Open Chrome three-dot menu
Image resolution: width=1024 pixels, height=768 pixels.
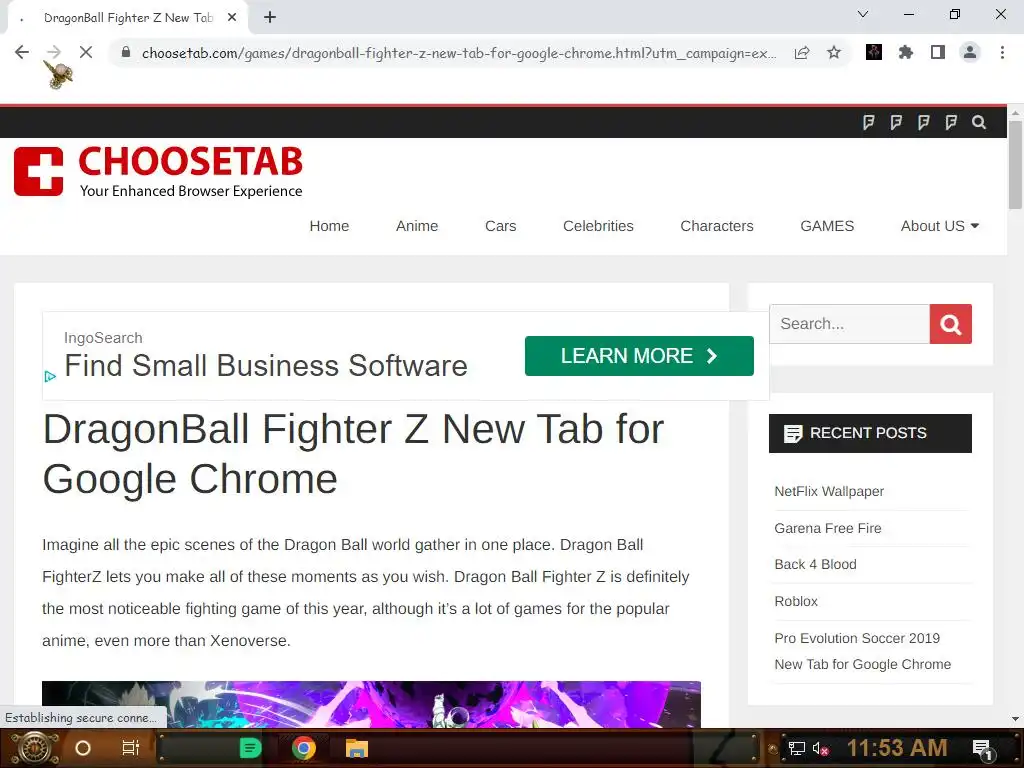[1002, 52]
